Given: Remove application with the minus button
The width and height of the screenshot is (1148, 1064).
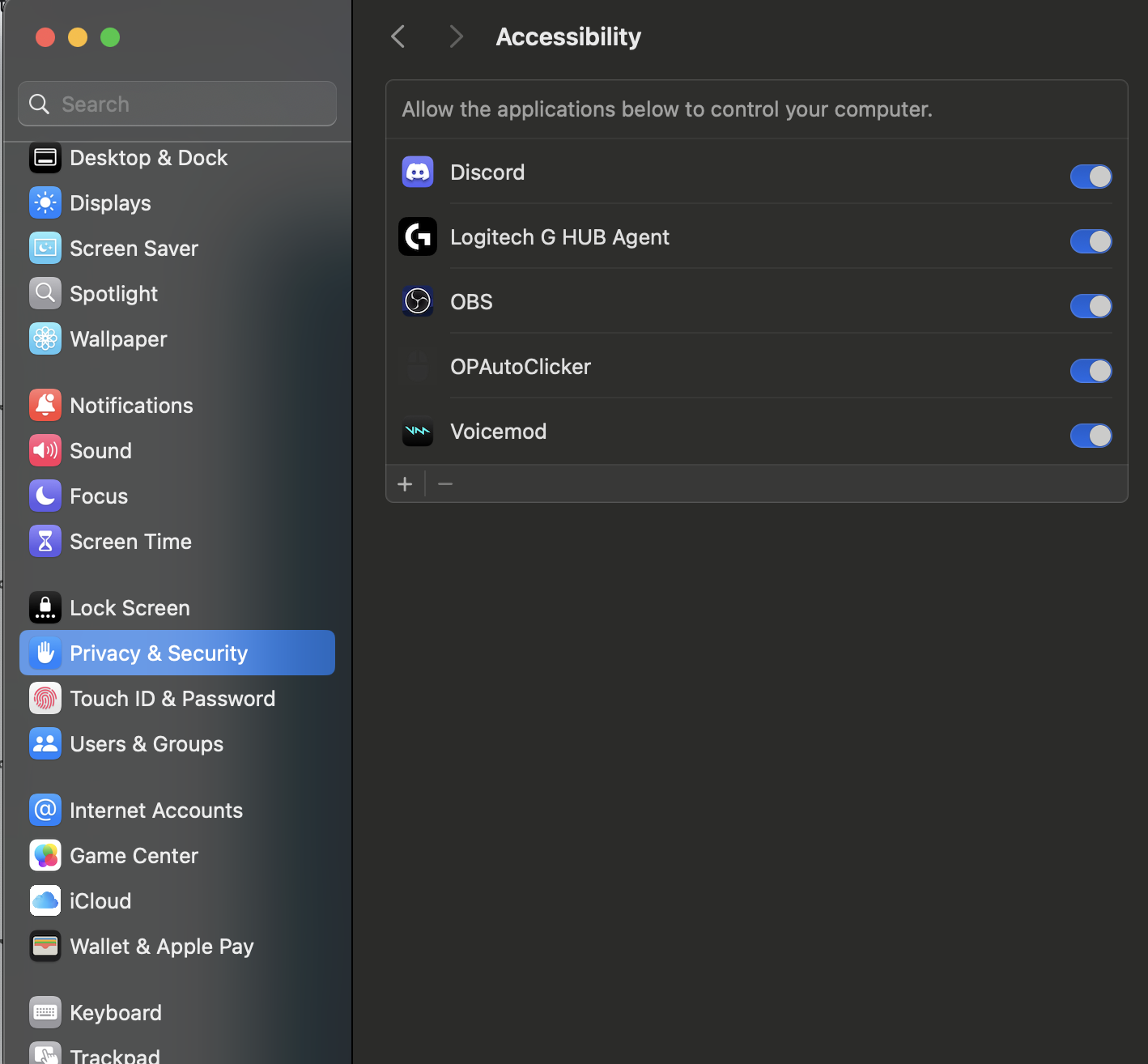Looking at the screenshot, I should [x=445, y=484].
